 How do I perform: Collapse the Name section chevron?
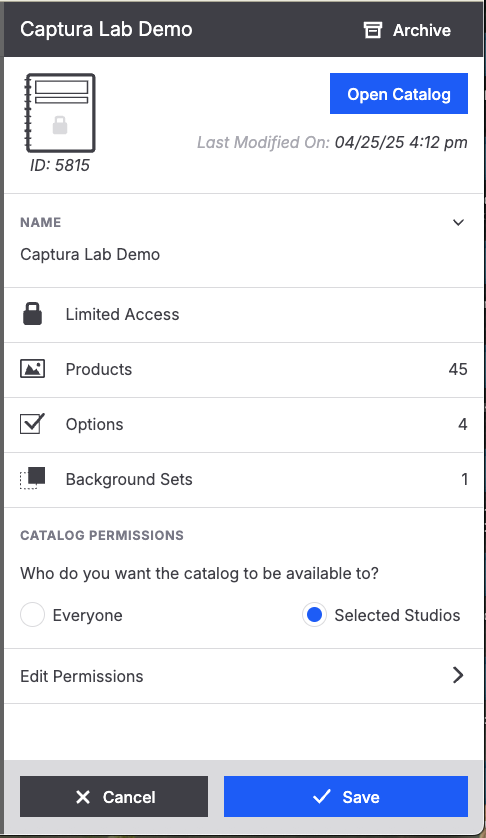[458, 222]
